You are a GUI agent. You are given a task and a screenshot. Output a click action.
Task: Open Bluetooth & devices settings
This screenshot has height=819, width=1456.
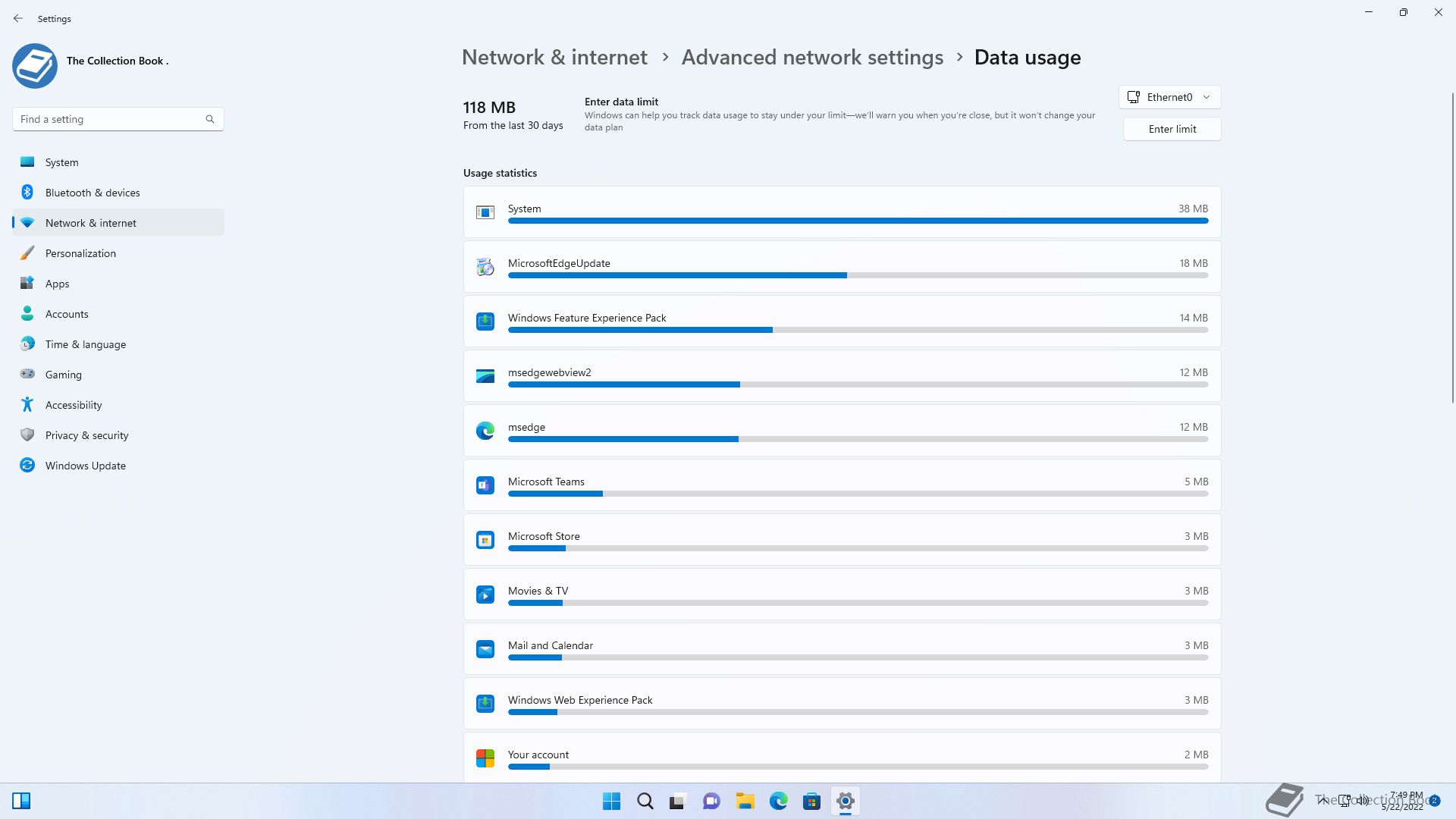(118, 193)
